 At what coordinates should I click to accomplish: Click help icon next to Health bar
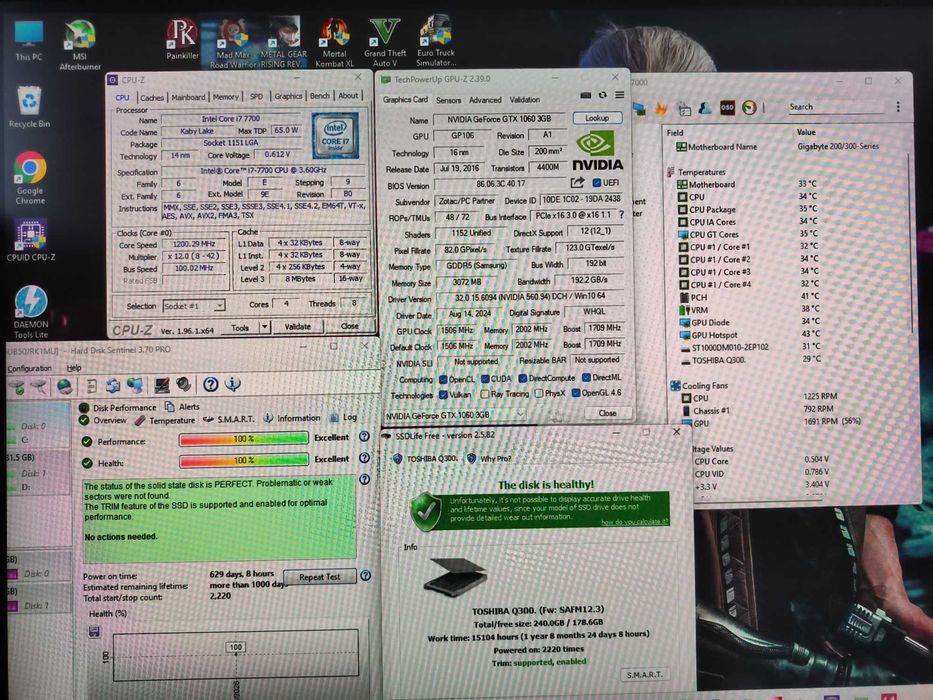[364, 458]
